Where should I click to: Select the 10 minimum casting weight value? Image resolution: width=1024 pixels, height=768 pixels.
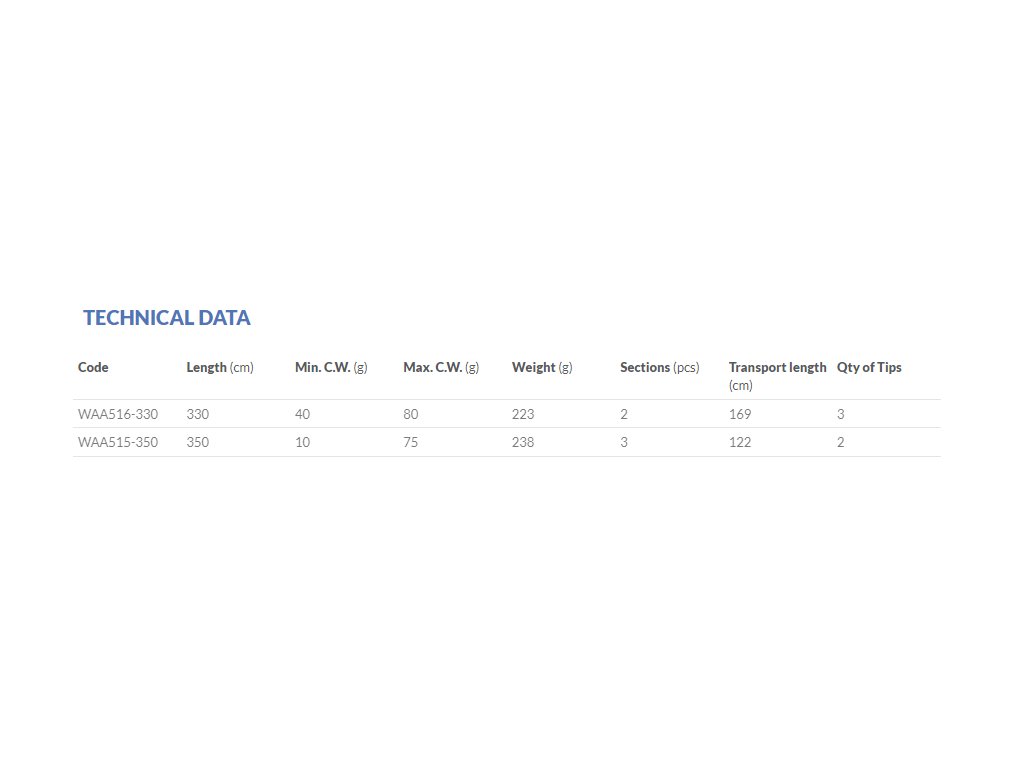tap(303, 442)
